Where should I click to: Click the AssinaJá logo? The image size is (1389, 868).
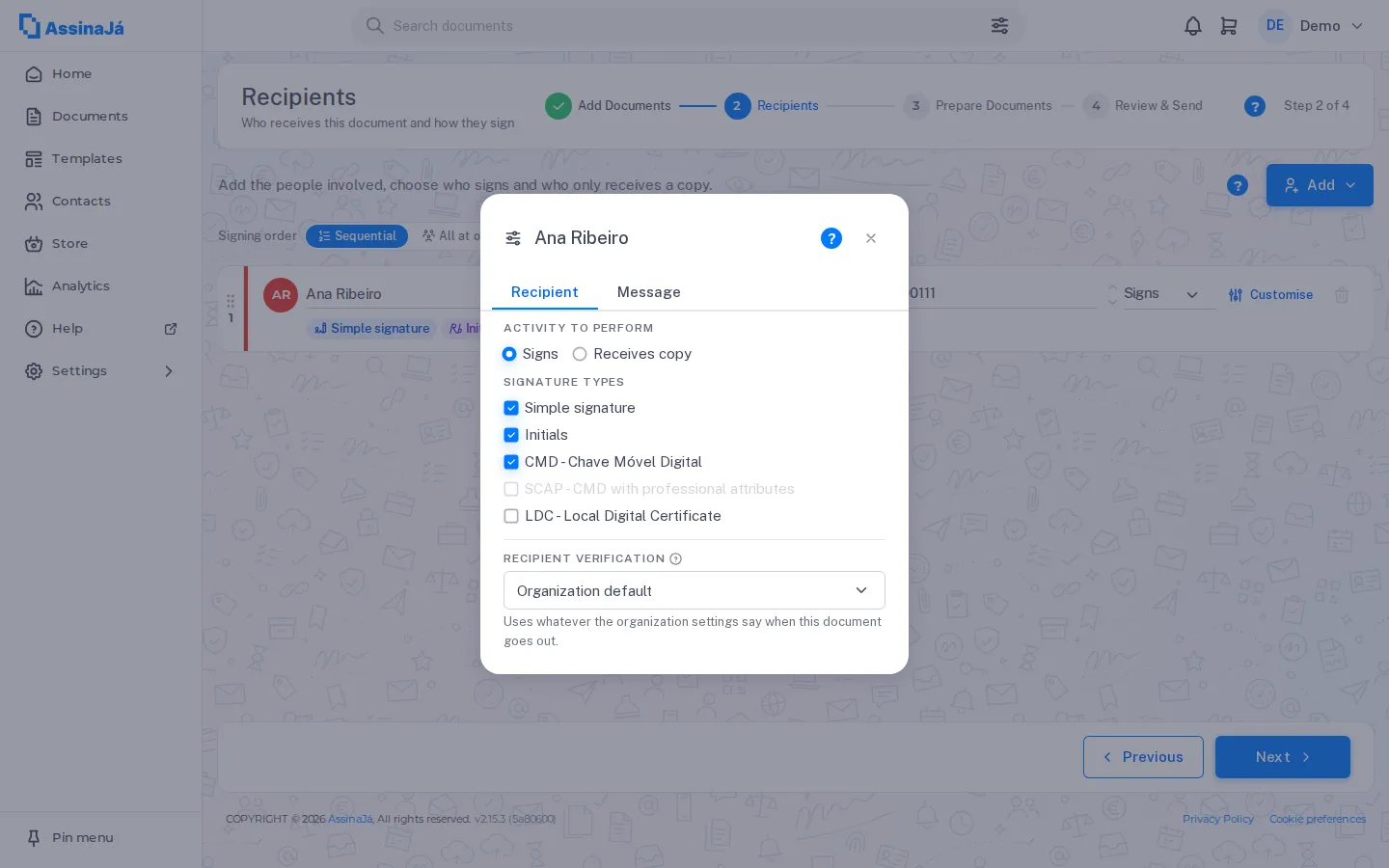[71, 26]
